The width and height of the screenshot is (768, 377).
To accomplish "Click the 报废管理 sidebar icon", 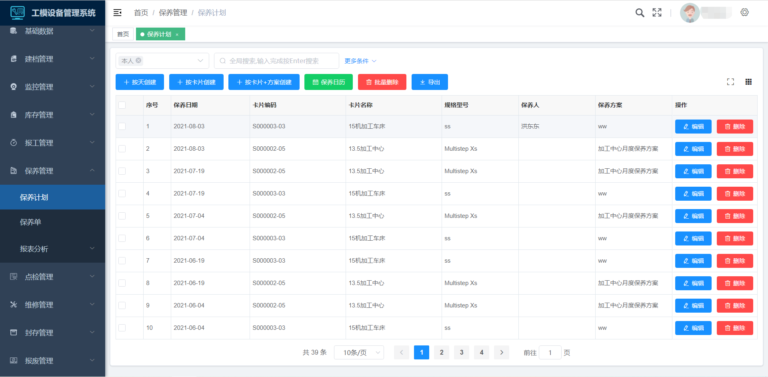I will tap(14, 361).
